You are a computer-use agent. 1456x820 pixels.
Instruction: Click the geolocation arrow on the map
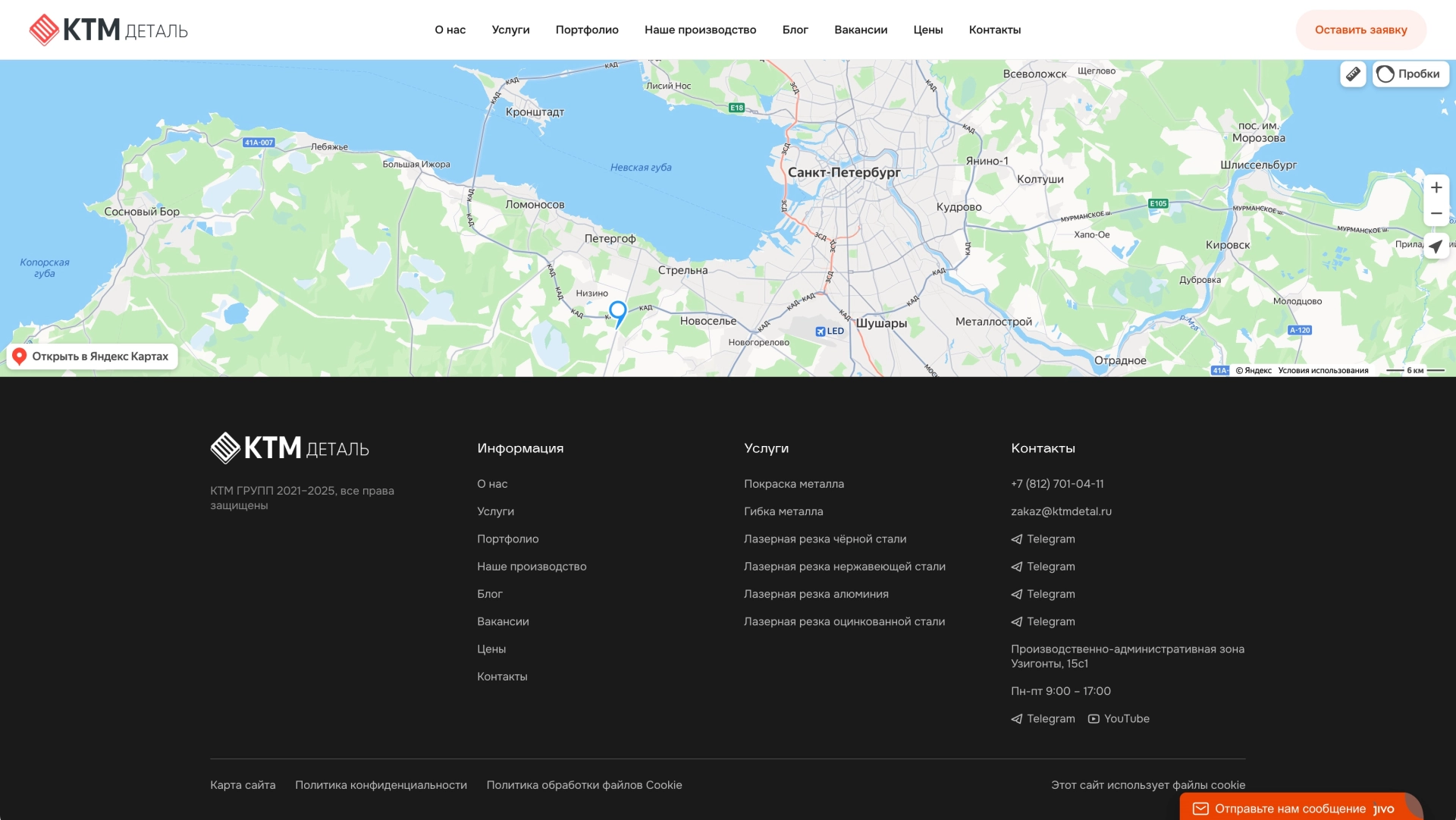coord(1436,247)
